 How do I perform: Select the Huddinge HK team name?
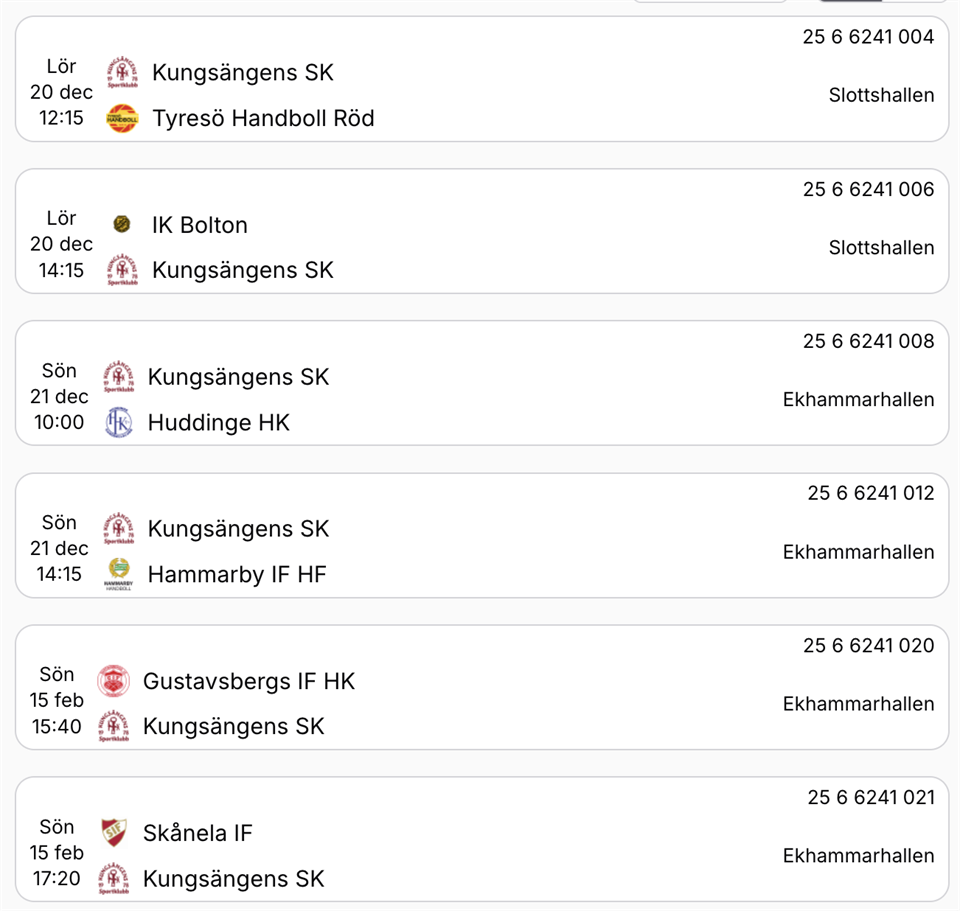(x=218, y=423)
